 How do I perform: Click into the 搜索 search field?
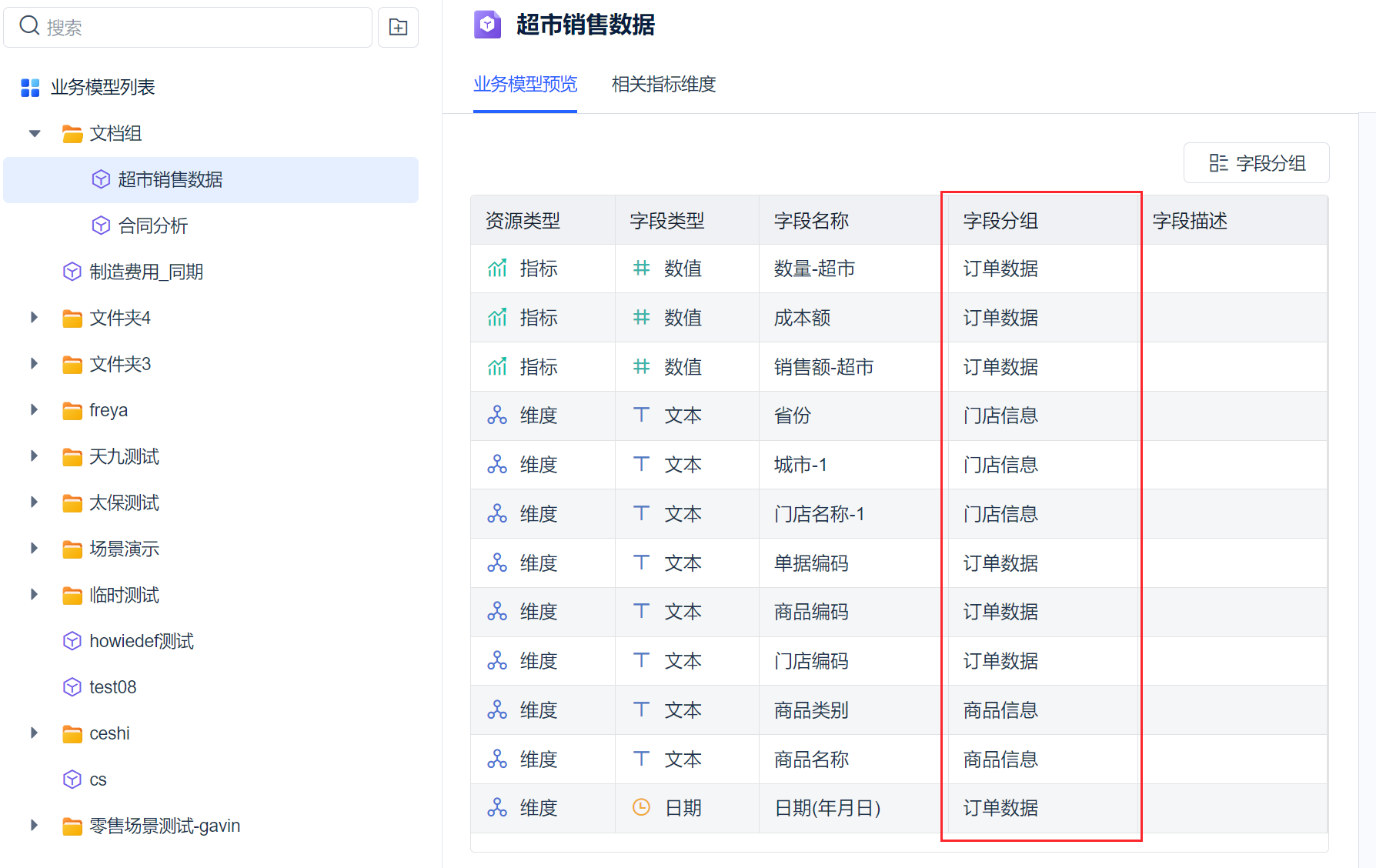(x=188, y=28)
